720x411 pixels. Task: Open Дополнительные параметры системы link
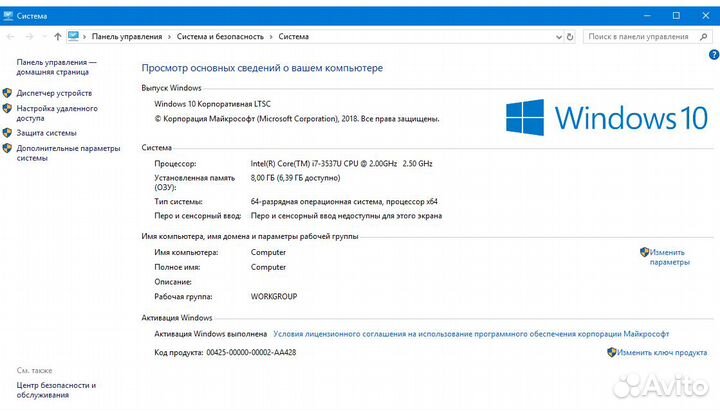click(x=68, y=153)
